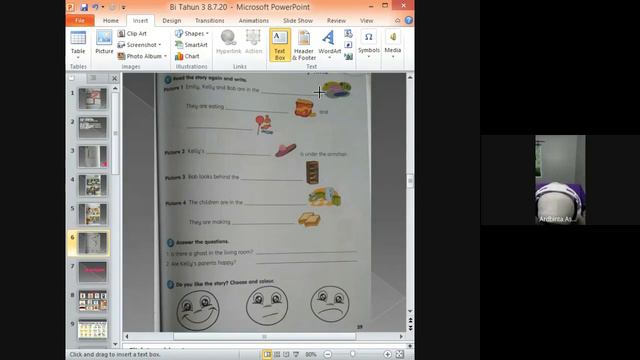Screen dimensions: 640x360
Task: Select slide 8 thumbnail
Action: [x=93, y=301]
